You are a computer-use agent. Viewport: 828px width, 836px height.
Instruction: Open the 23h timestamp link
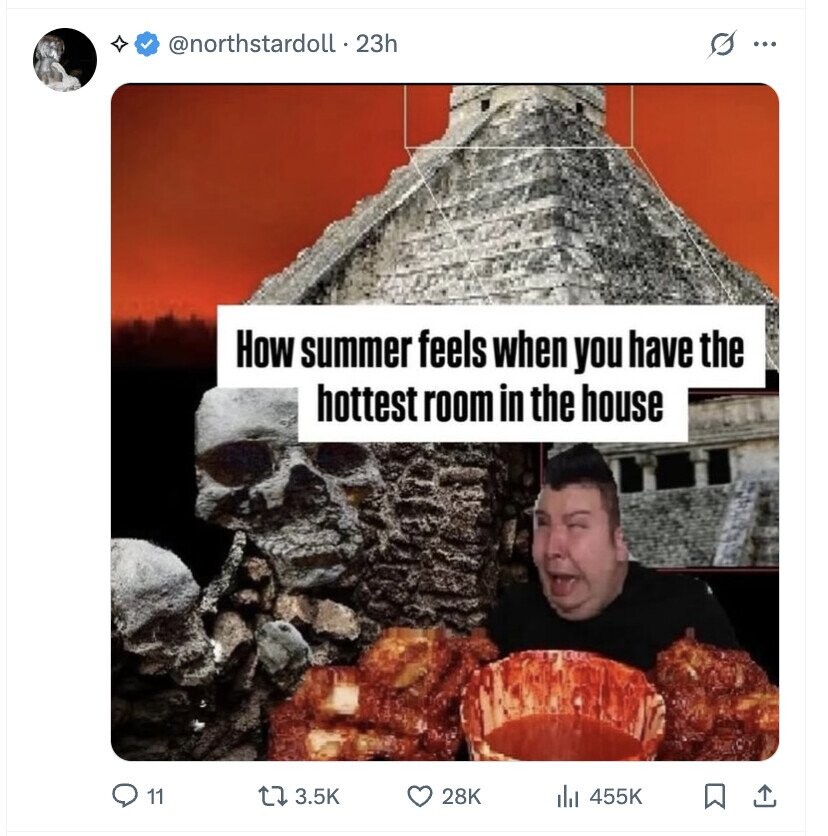coord(376,44)
